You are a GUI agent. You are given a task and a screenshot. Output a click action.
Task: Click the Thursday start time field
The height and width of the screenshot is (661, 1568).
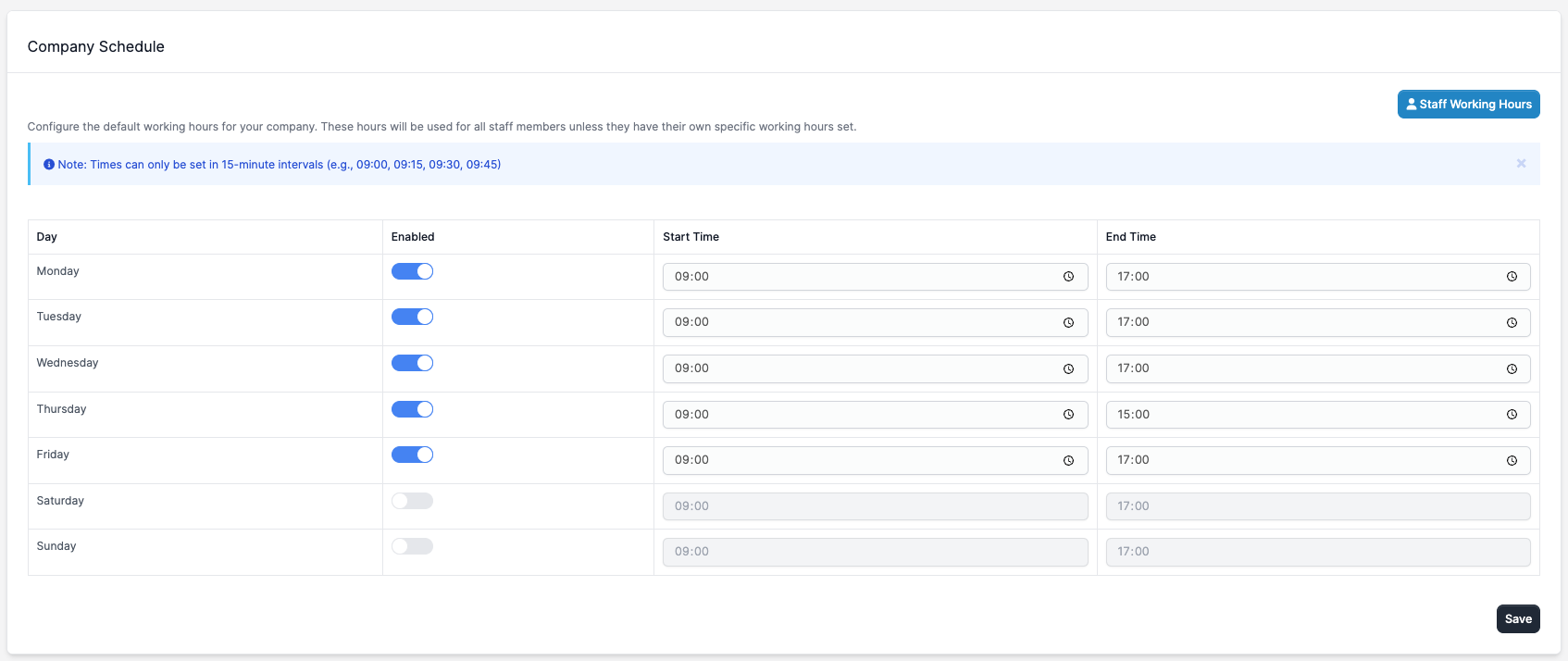[x=861, y=415]
